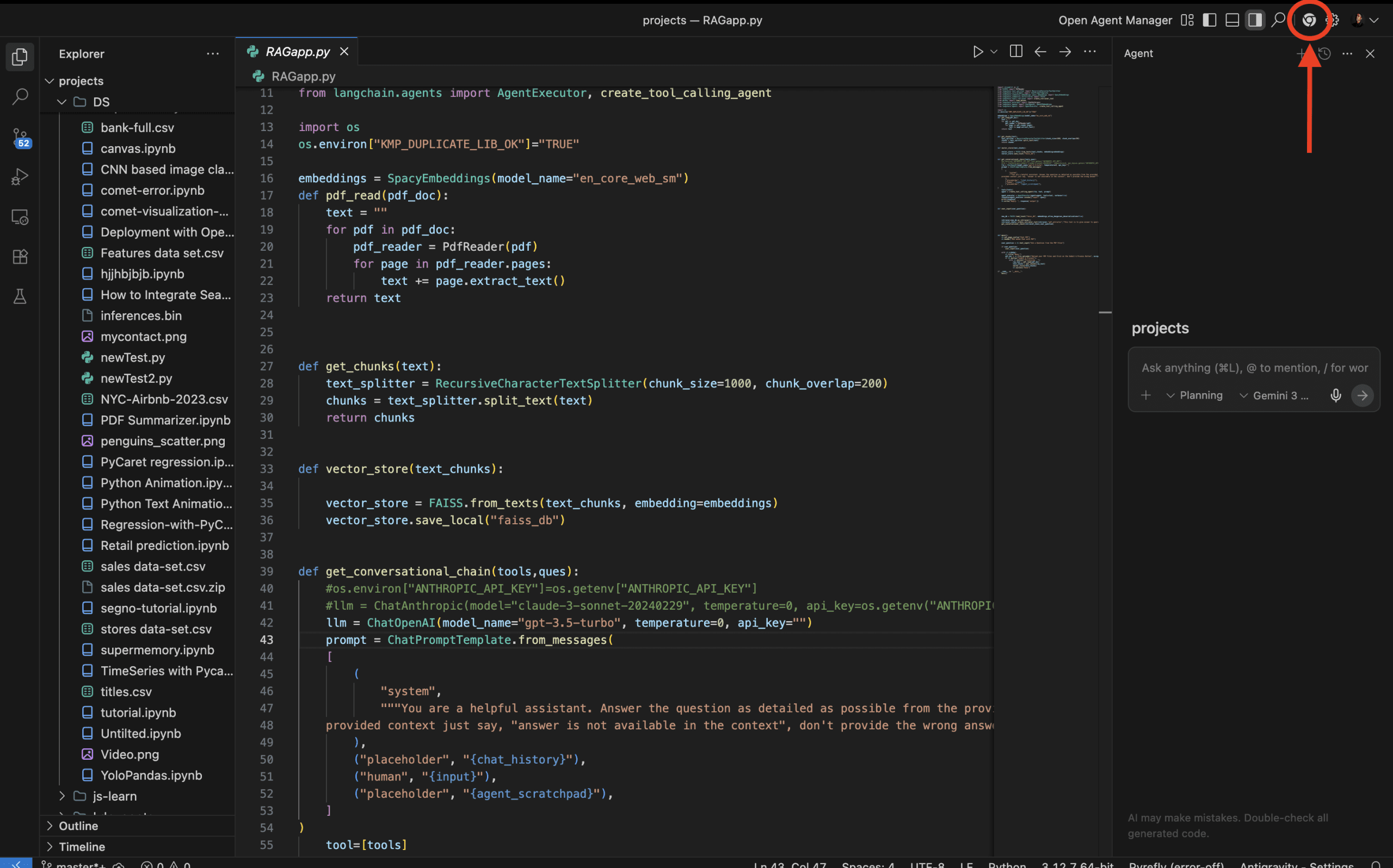
Task: Click the circled Agent Manager icon
Action: coord(1309,20)
